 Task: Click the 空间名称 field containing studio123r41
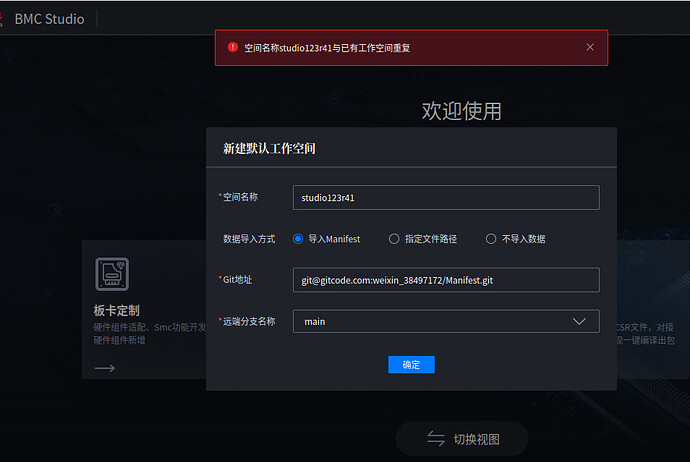pos(445,198)
